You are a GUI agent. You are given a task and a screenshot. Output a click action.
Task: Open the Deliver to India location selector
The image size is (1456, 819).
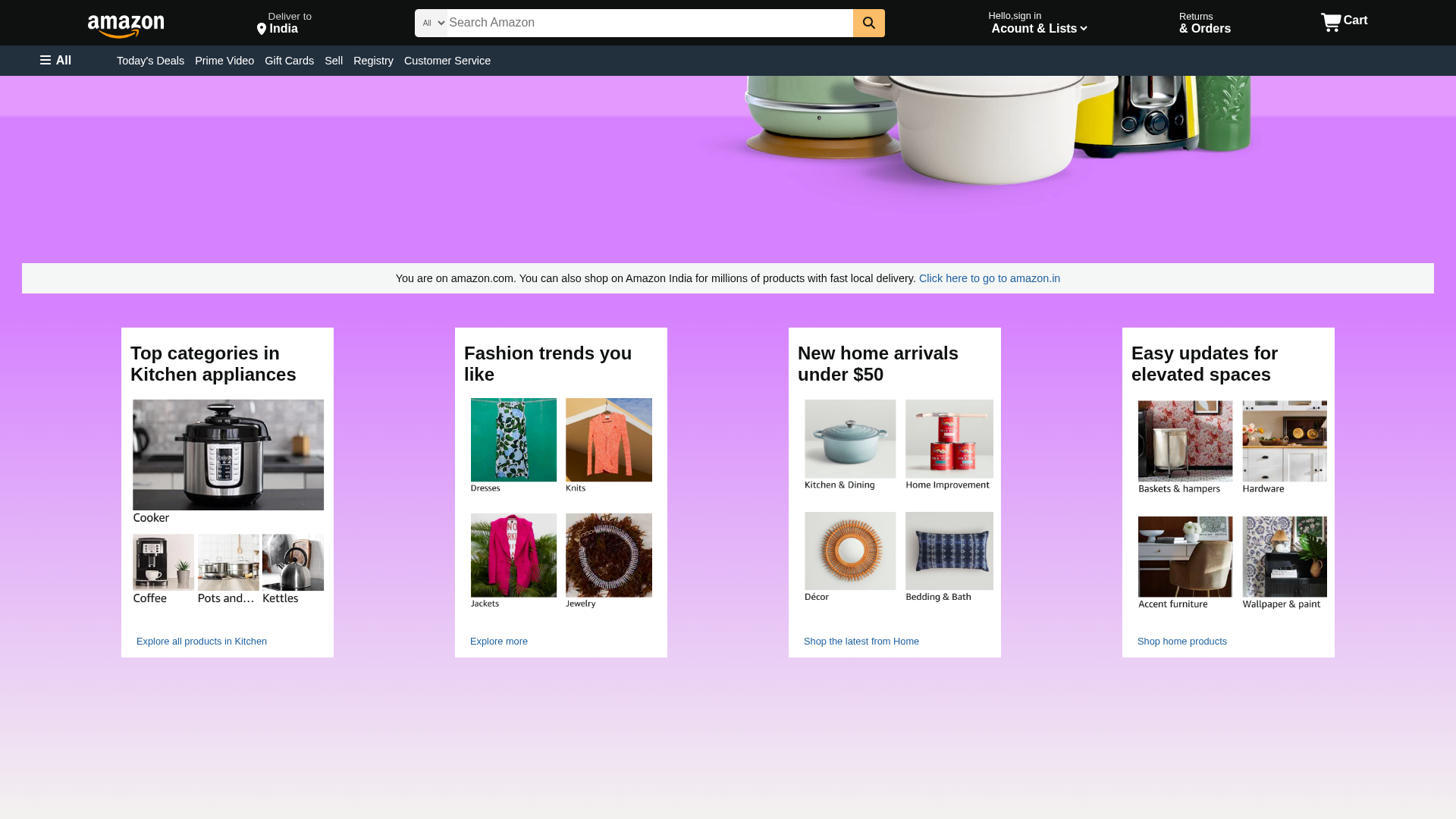pyautogui.click(x=284, y=23)
